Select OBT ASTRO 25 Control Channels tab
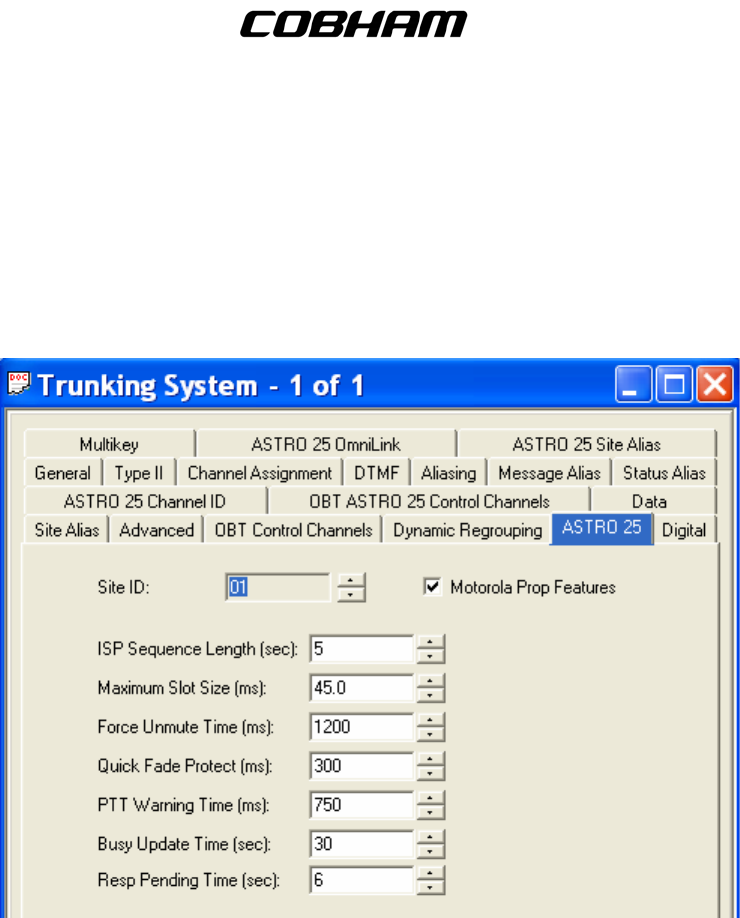Image resolution: width=740 pixels, height=918 pixels. coord(429,501)
